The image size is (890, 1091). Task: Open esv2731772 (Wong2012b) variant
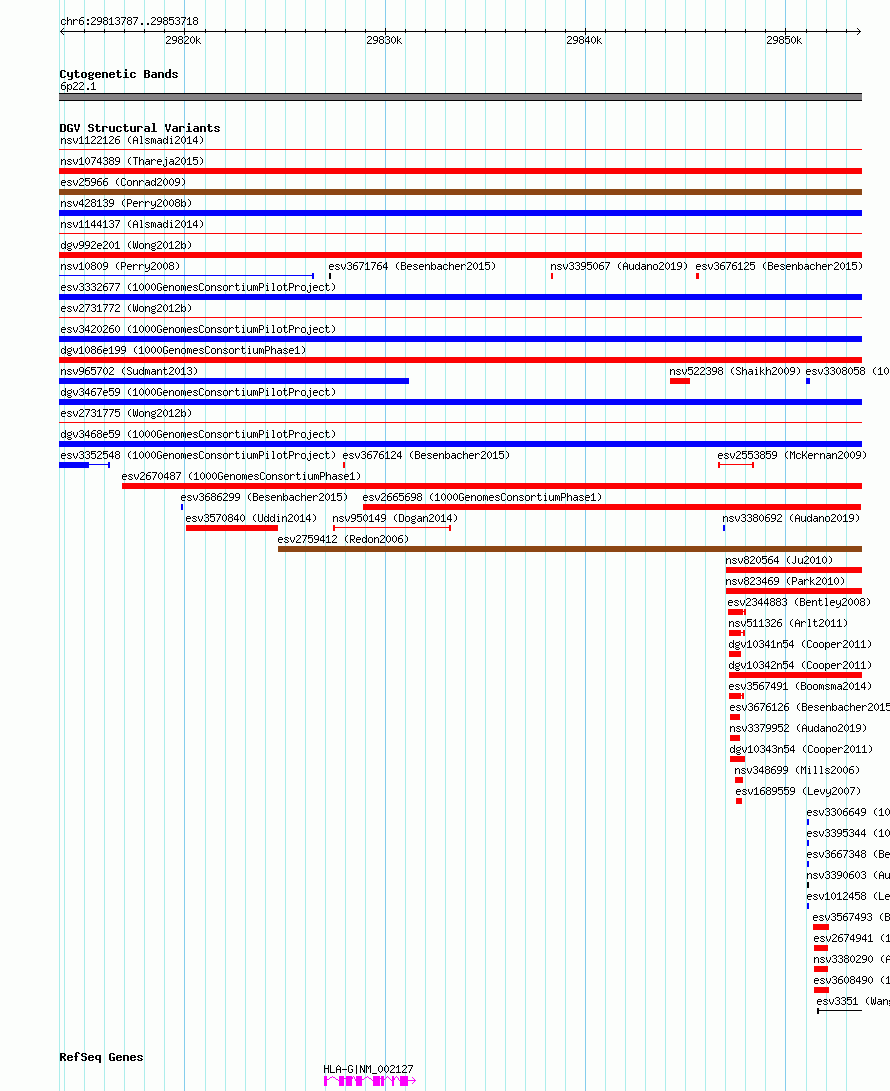click(126, 308)
